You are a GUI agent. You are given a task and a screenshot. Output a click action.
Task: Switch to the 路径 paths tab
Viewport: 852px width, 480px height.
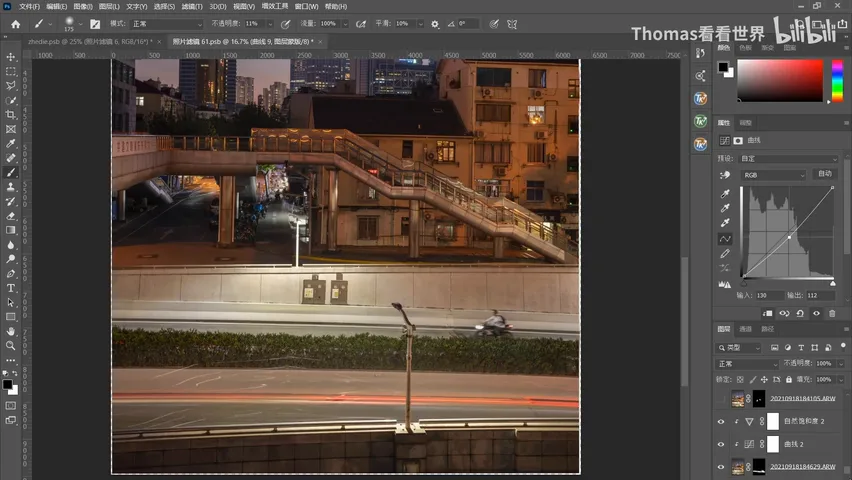(x=767, y=329)
